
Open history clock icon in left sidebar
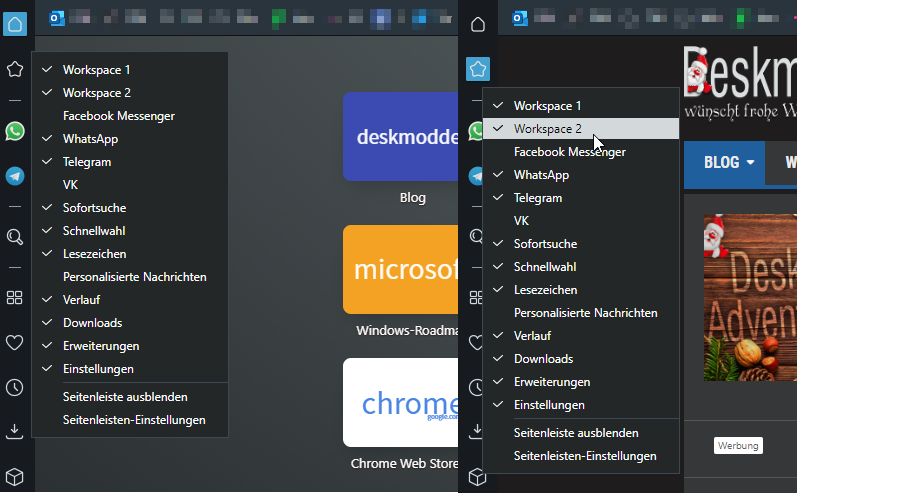coord(15,387)
